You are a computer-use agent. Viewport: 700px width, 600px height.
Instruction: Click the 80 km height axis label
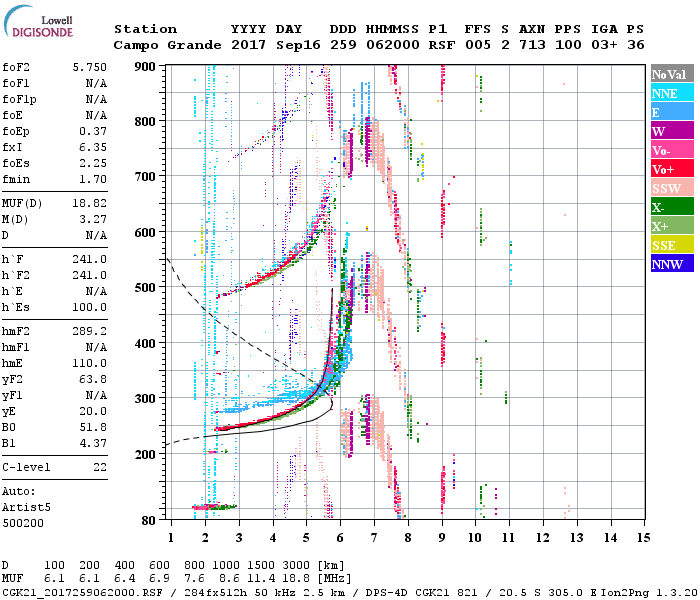149,521
